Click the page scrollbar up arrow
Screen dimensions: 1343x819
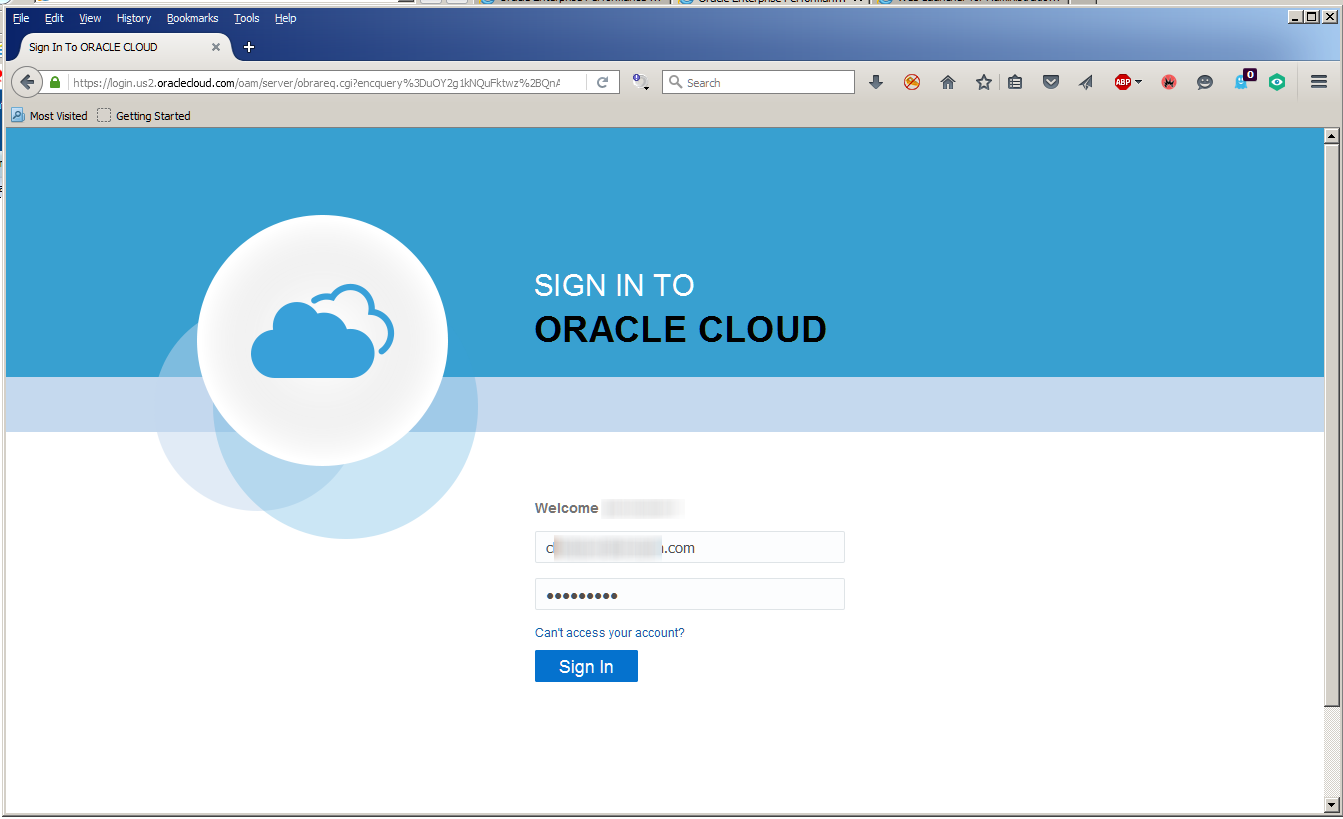point(1331,135)
